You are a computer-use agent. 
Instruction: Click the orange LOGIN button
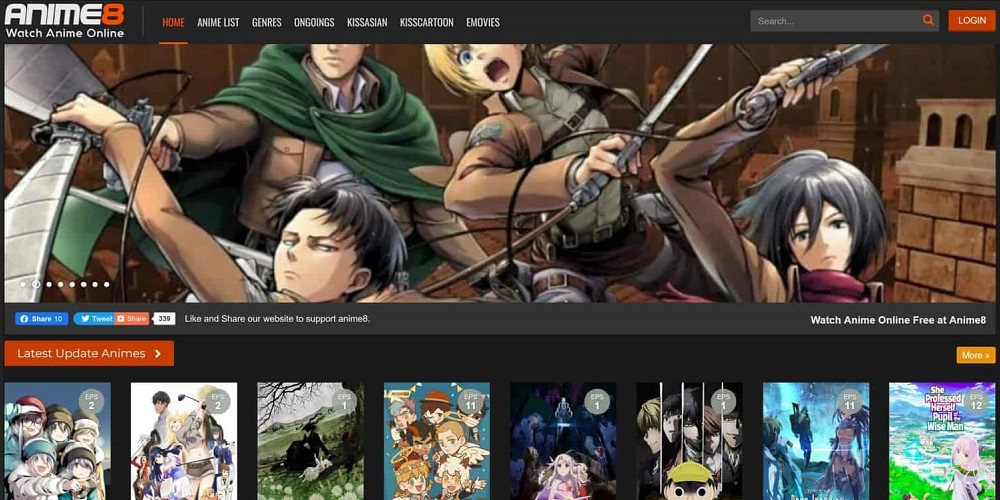pos(971,20)
